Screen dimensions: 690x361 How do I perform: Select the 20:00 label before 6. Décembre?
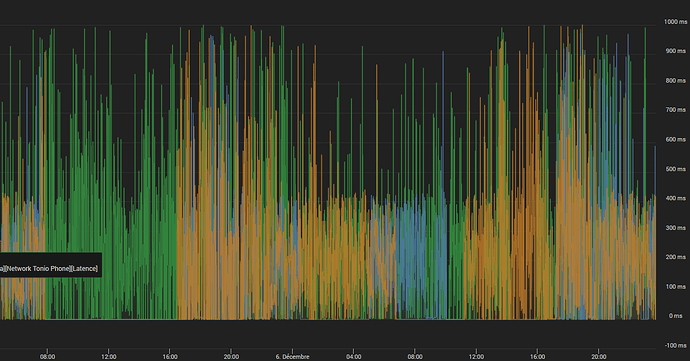coord(231,357)
